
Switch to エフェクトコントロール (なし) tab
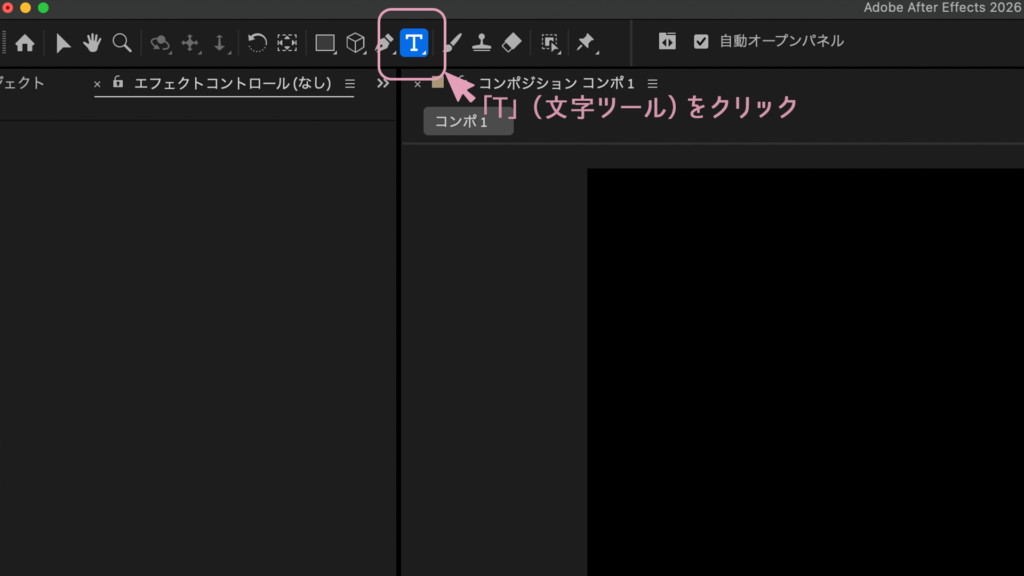[x=232, y=84]
